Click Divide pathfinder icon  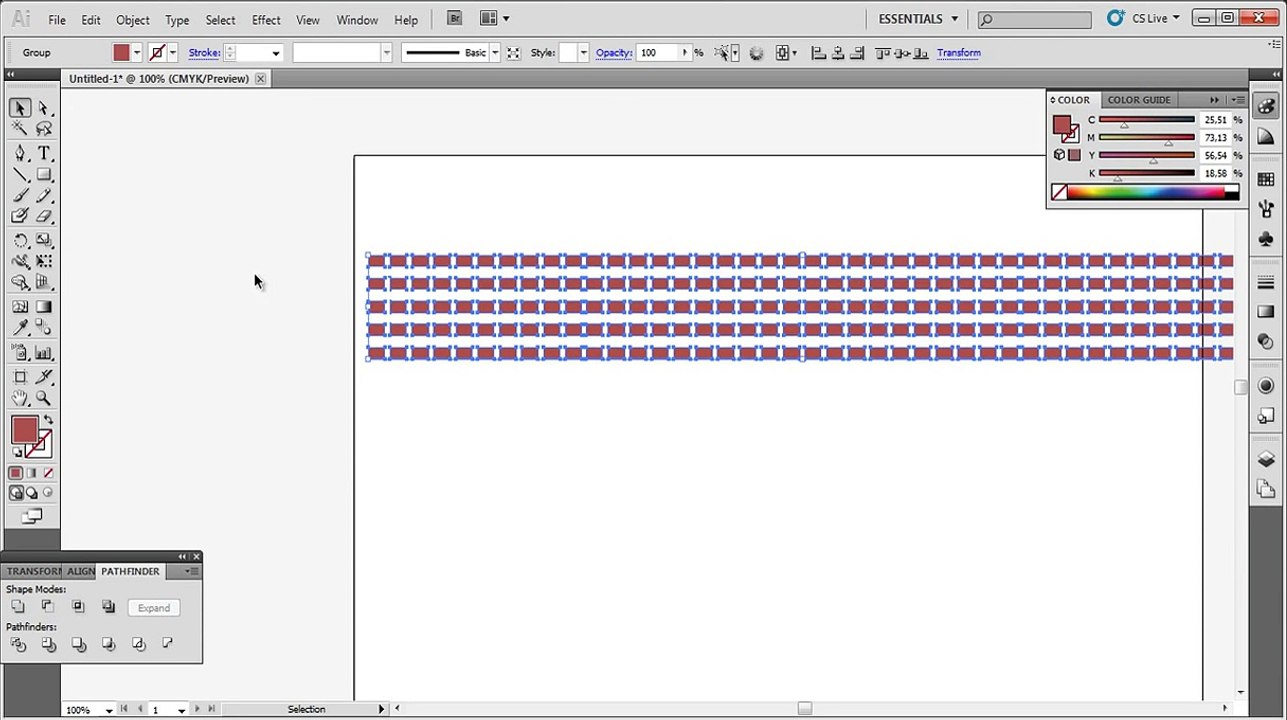tap(18, 645)
